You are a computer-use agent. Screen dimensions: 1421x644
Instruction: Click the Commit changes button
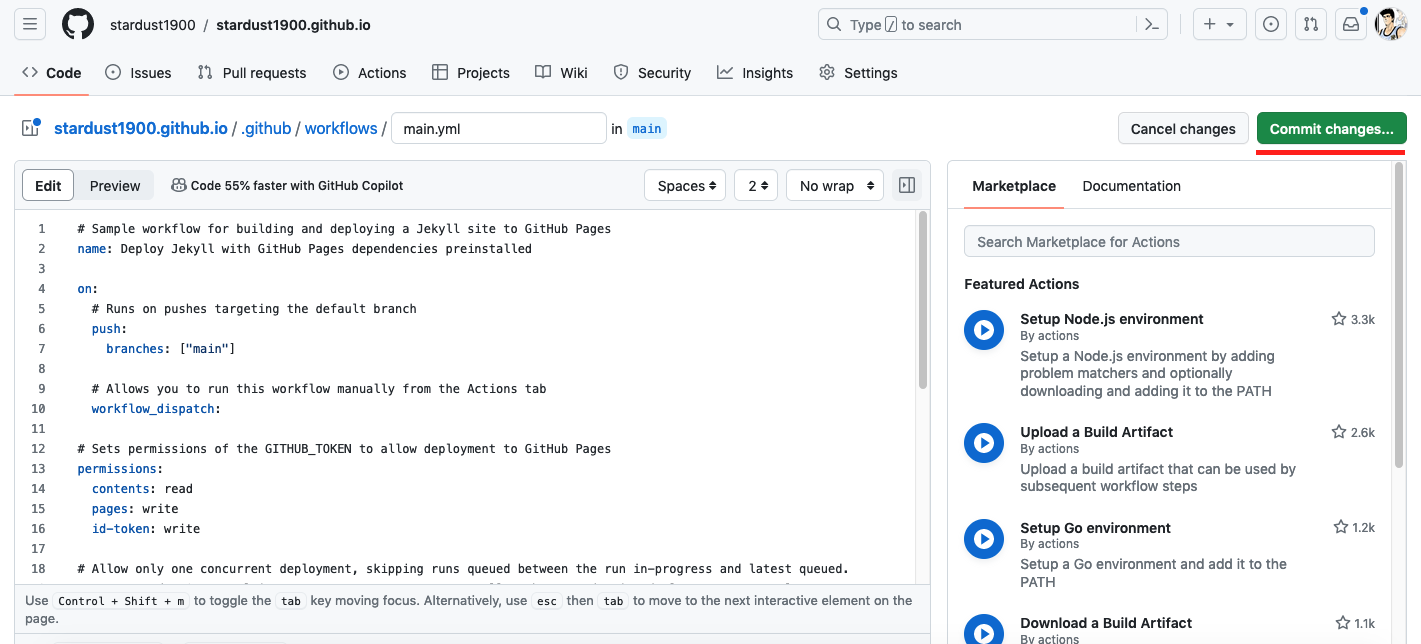[1331, 129]
